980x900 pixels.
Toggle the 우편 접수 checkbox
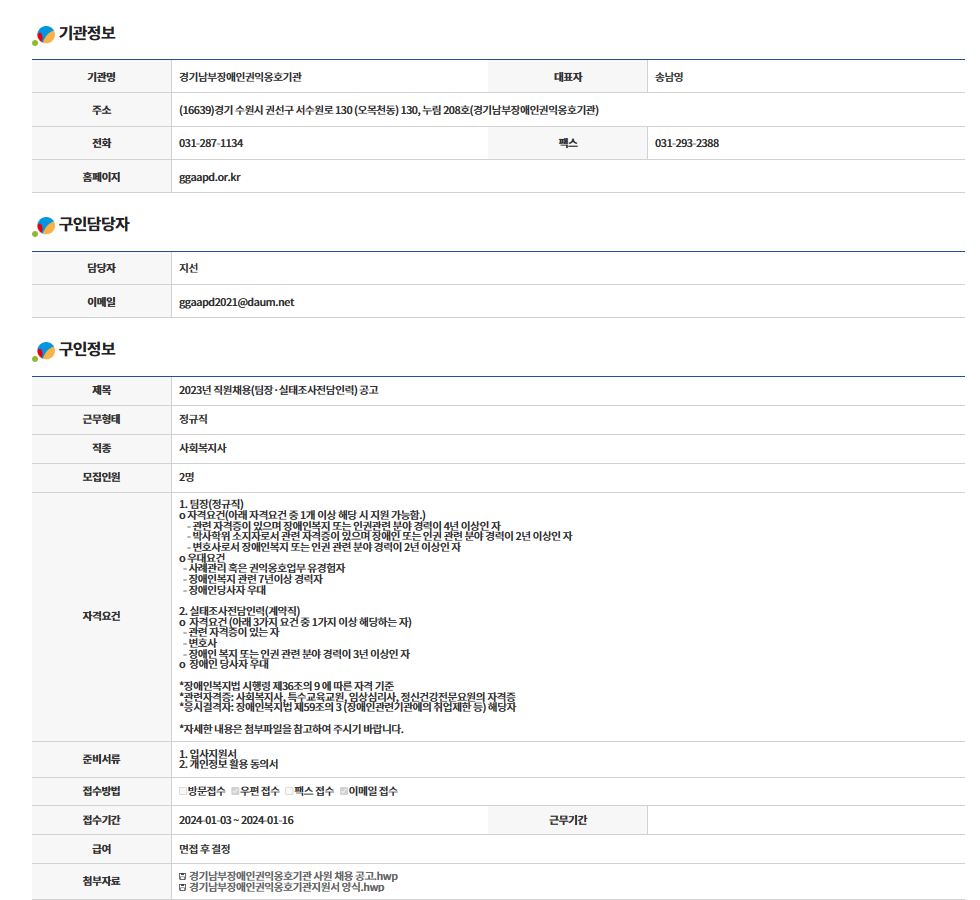coord(235,791)
